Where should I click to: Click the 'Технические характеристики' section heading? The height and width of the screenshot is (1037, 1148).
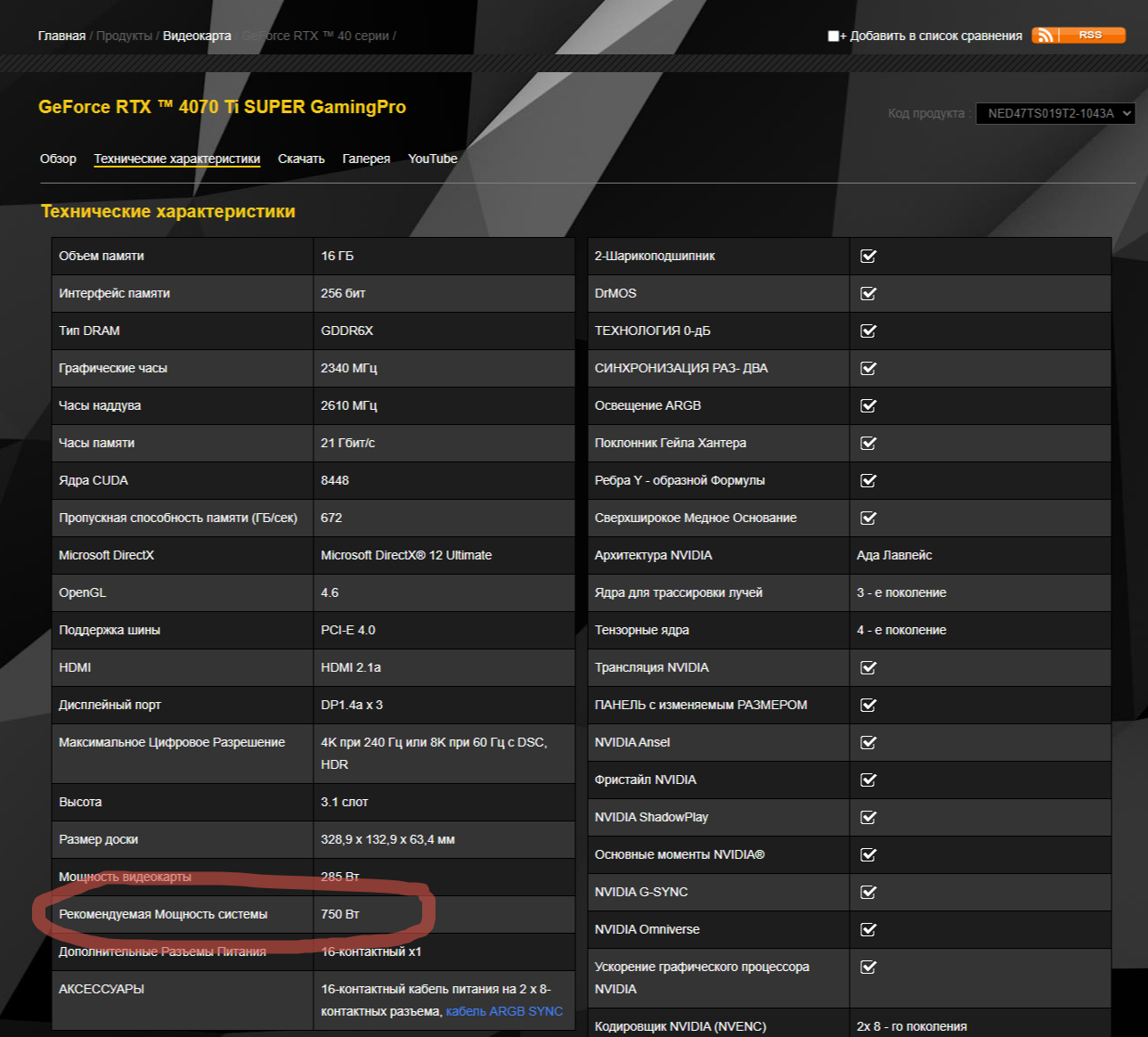tap(168, 211)
